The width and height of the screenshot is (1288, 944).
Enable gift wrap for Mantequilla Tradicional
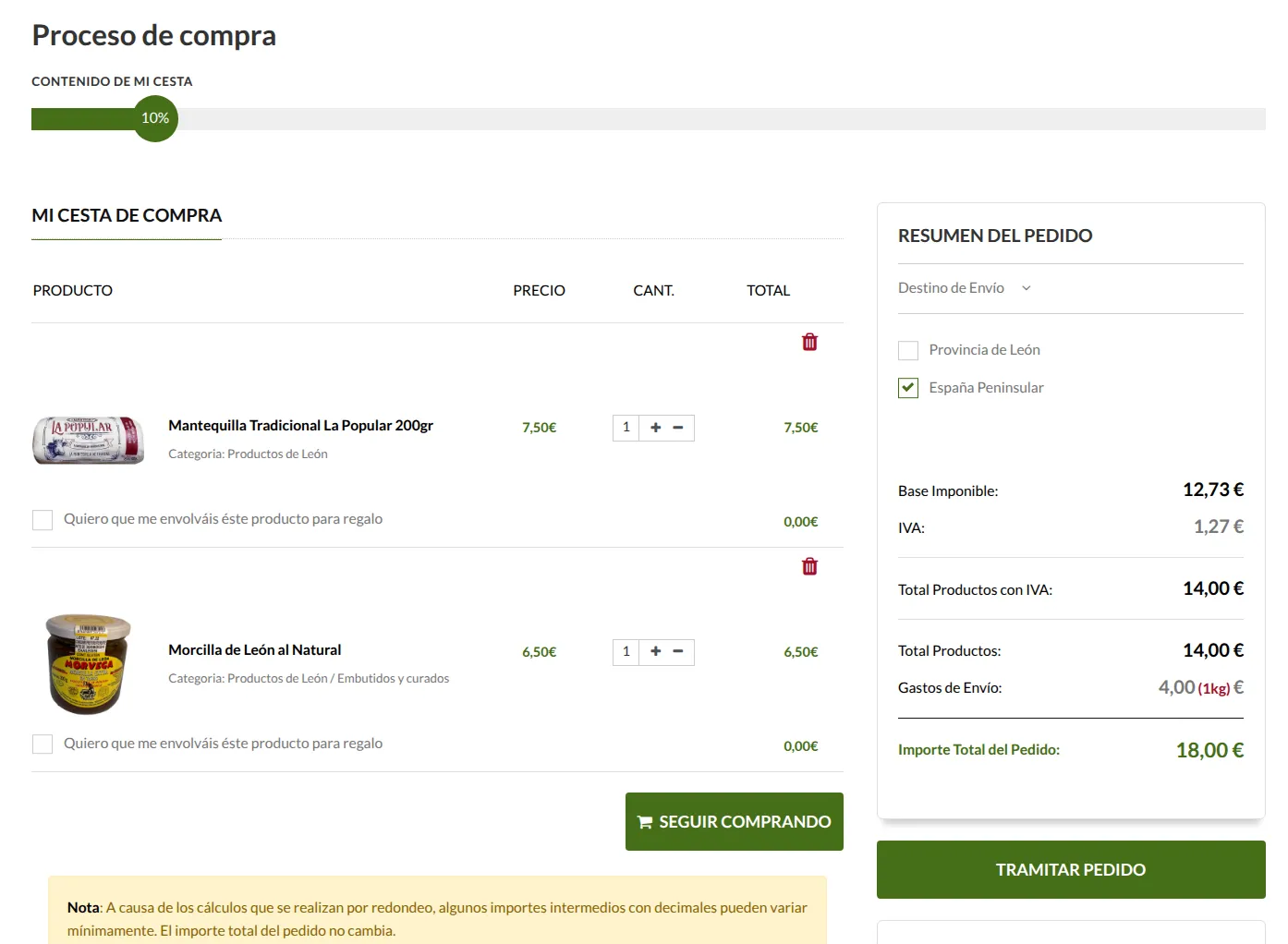[43, 520]
